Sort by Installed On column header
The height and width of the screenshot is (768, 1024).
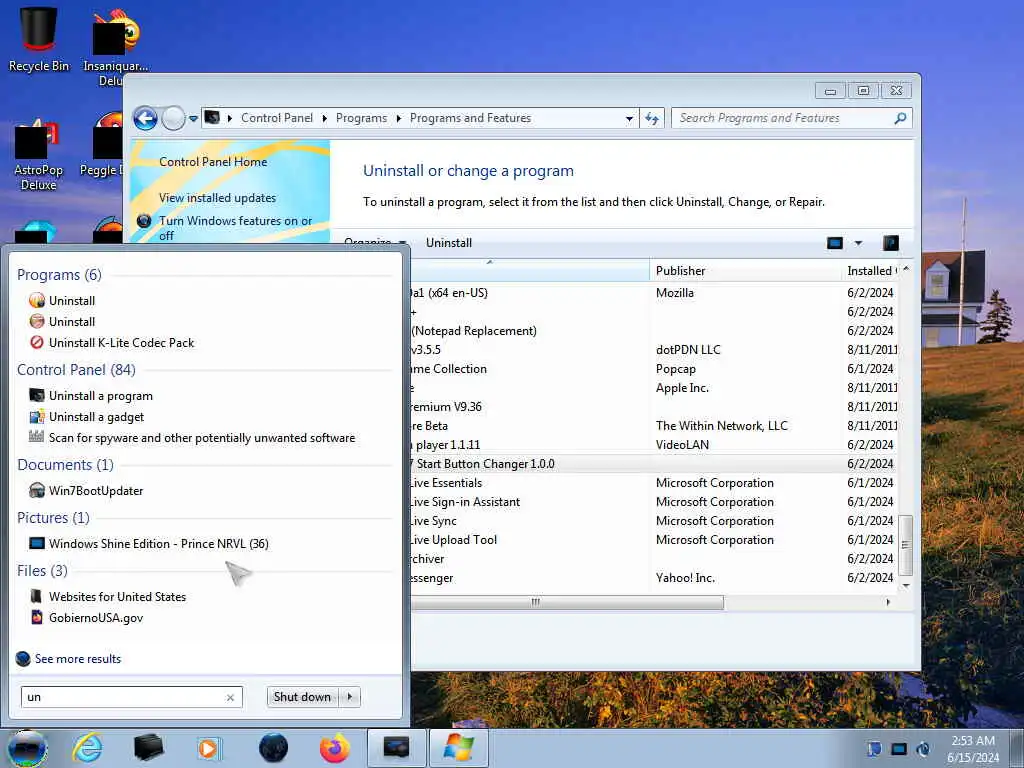pyautogui.click(x=872, y=270)
